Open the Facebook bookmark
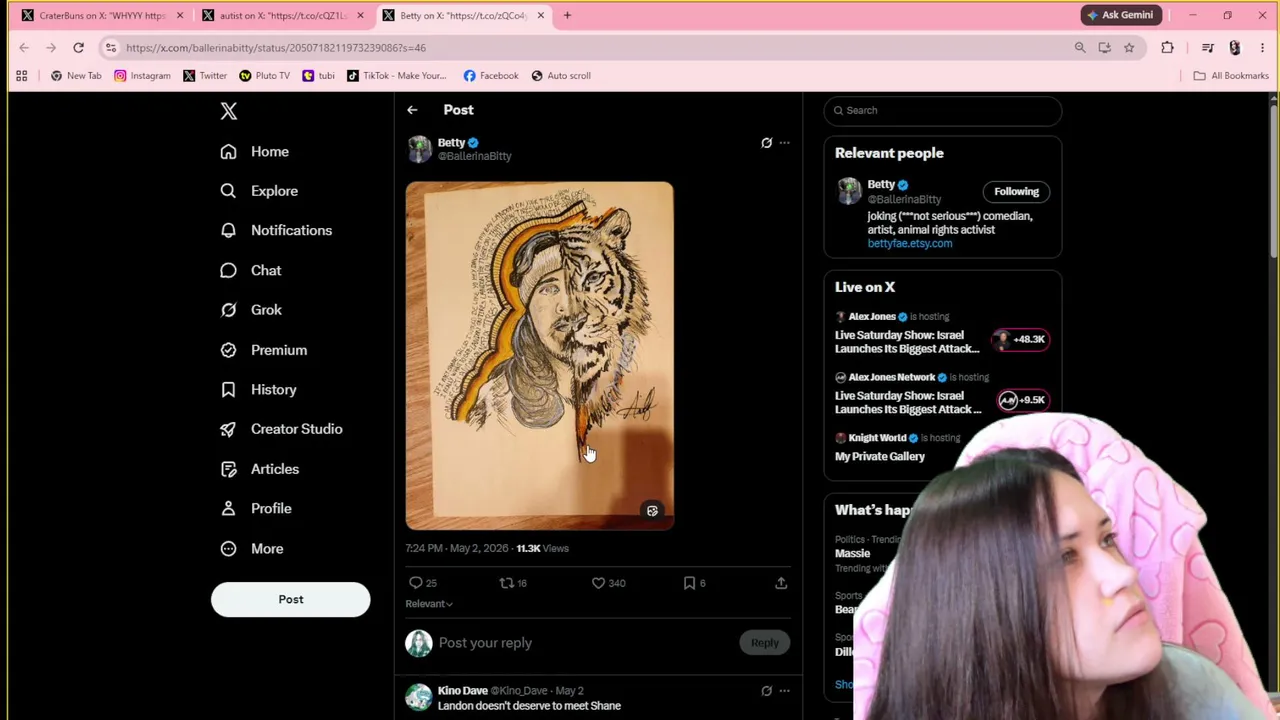This screenshot has height=720, width=1280. 491,76
